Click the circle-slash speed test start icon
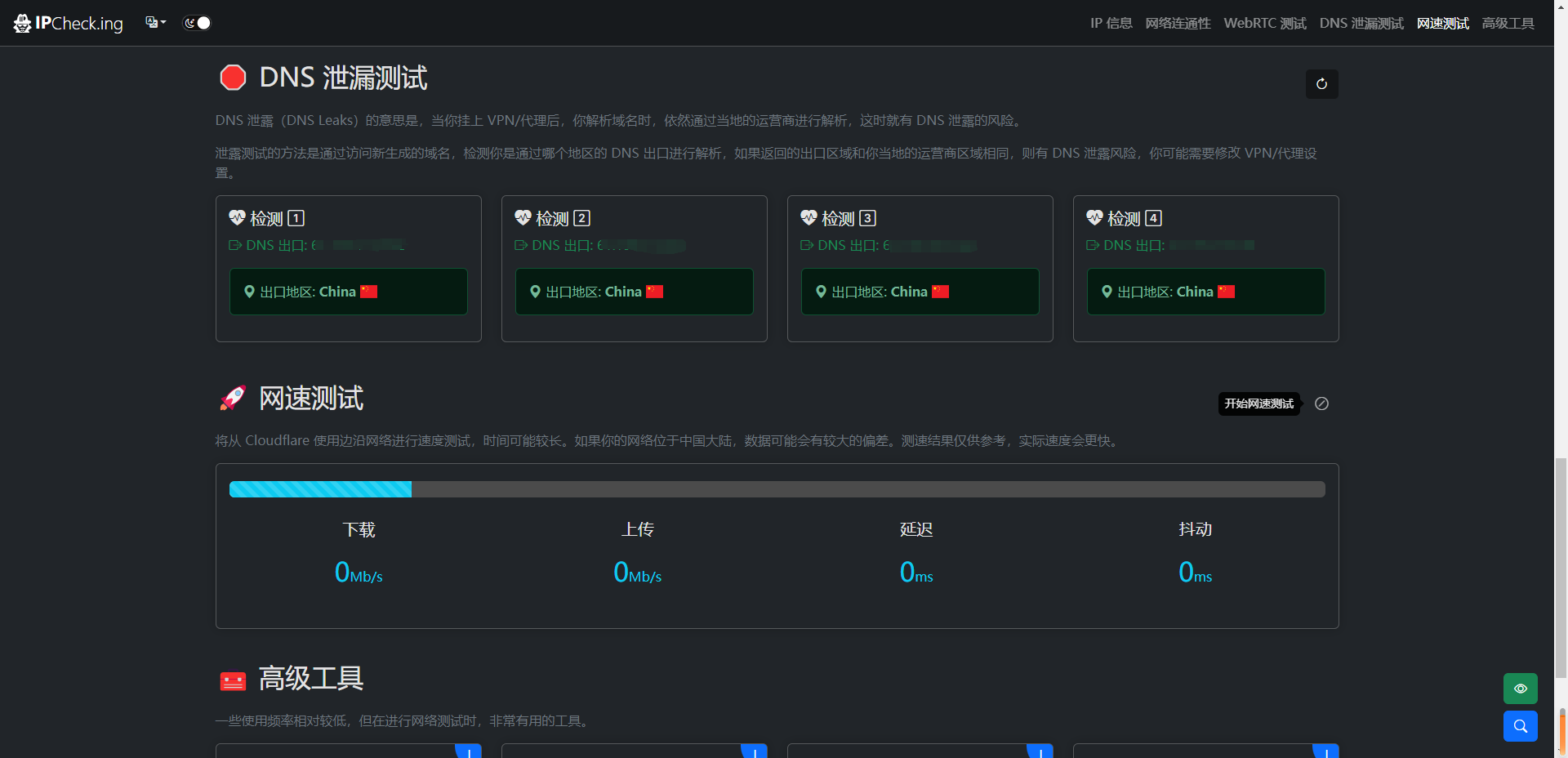Viewport: 1568px width, 758px height. [1321, 404]
